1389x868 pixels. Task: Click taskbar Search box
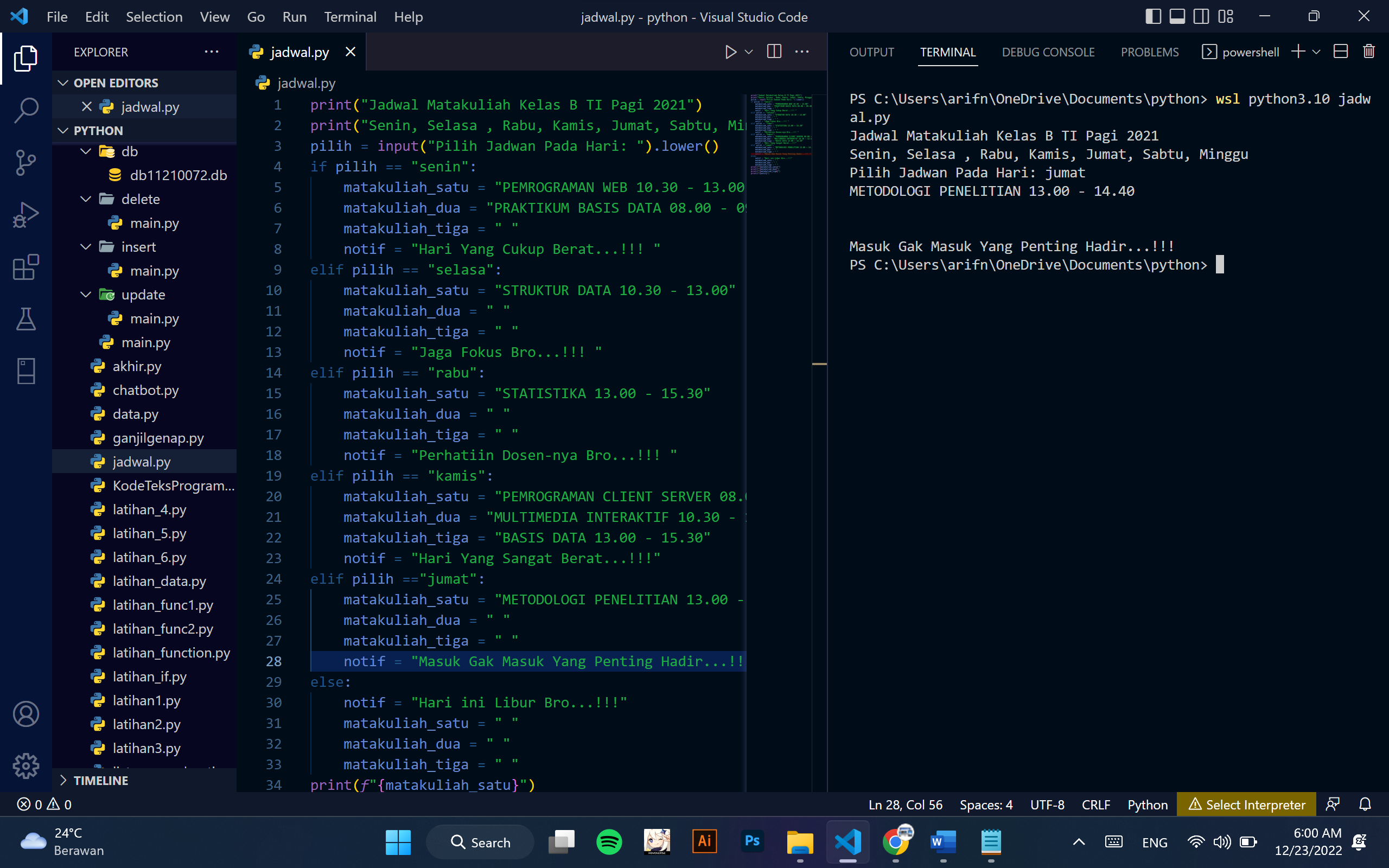(x=480, y=842)
